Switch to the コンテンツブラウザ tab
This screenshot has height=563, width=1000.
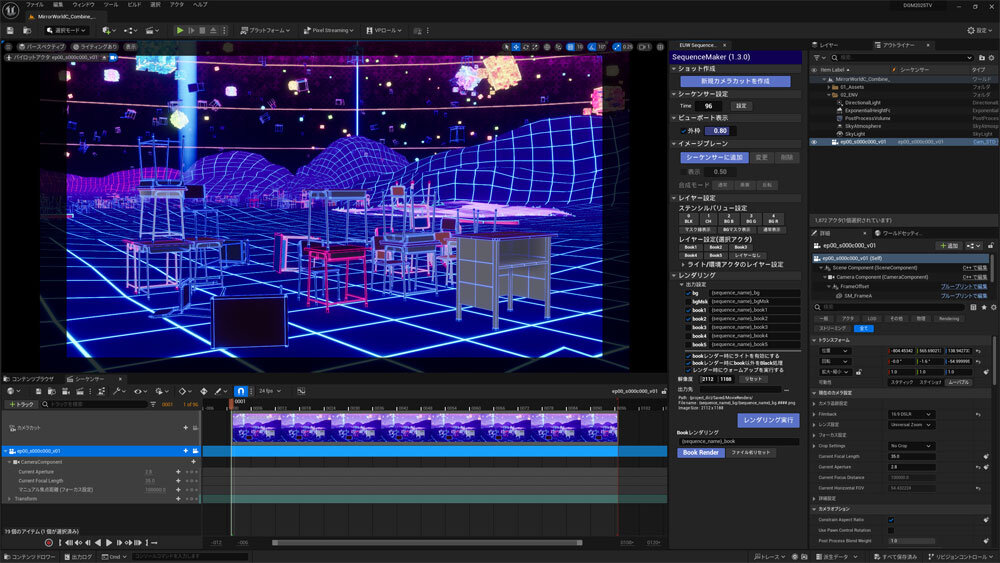(33, 379)
